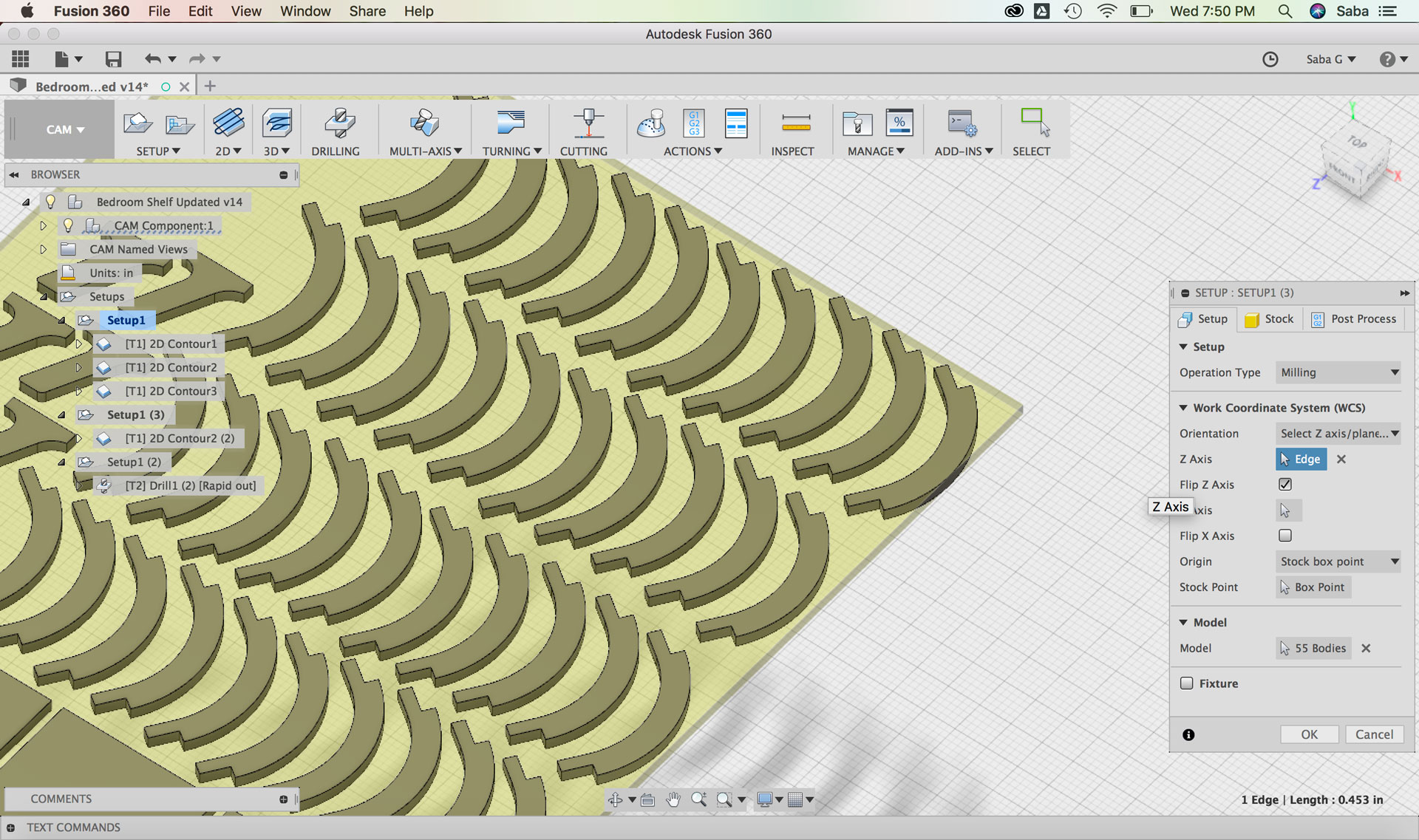
Task: Click the Post Process G1G2 actions icon
Action: coord(694,123)
